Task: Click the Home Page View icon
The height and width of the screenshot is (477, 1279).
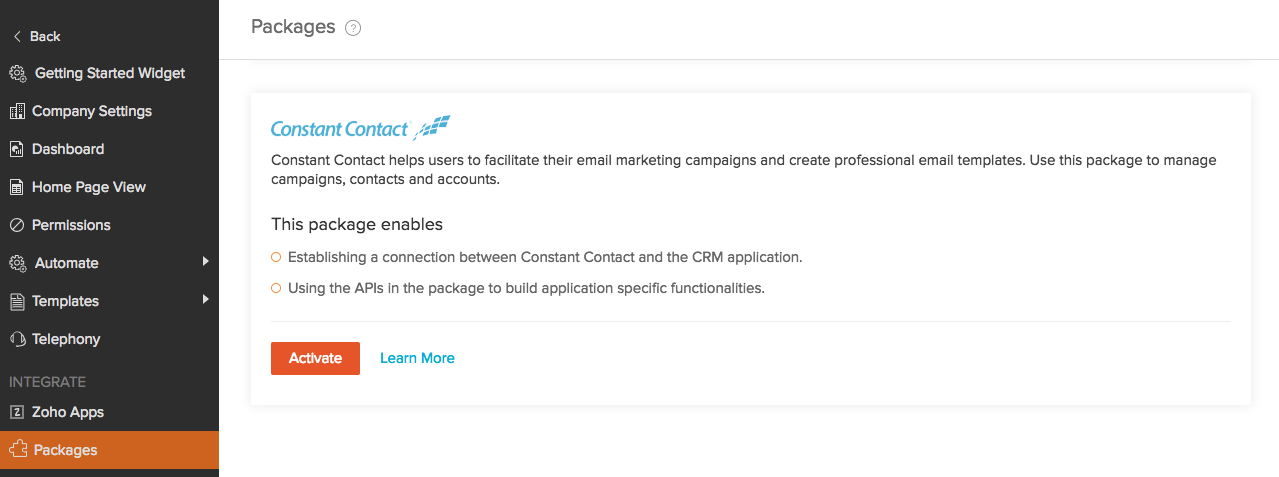Action: [x=17, y=187]
